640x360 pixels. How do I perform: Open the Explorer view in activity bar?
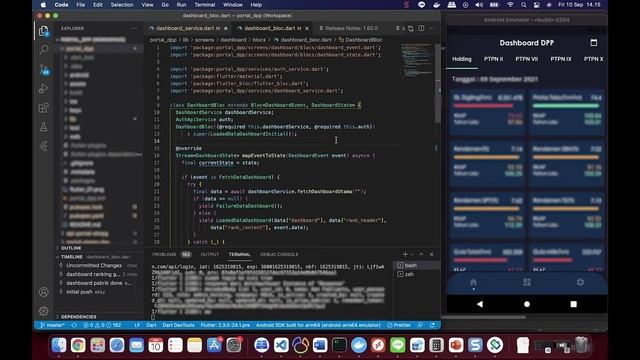[x=43, y=31]
